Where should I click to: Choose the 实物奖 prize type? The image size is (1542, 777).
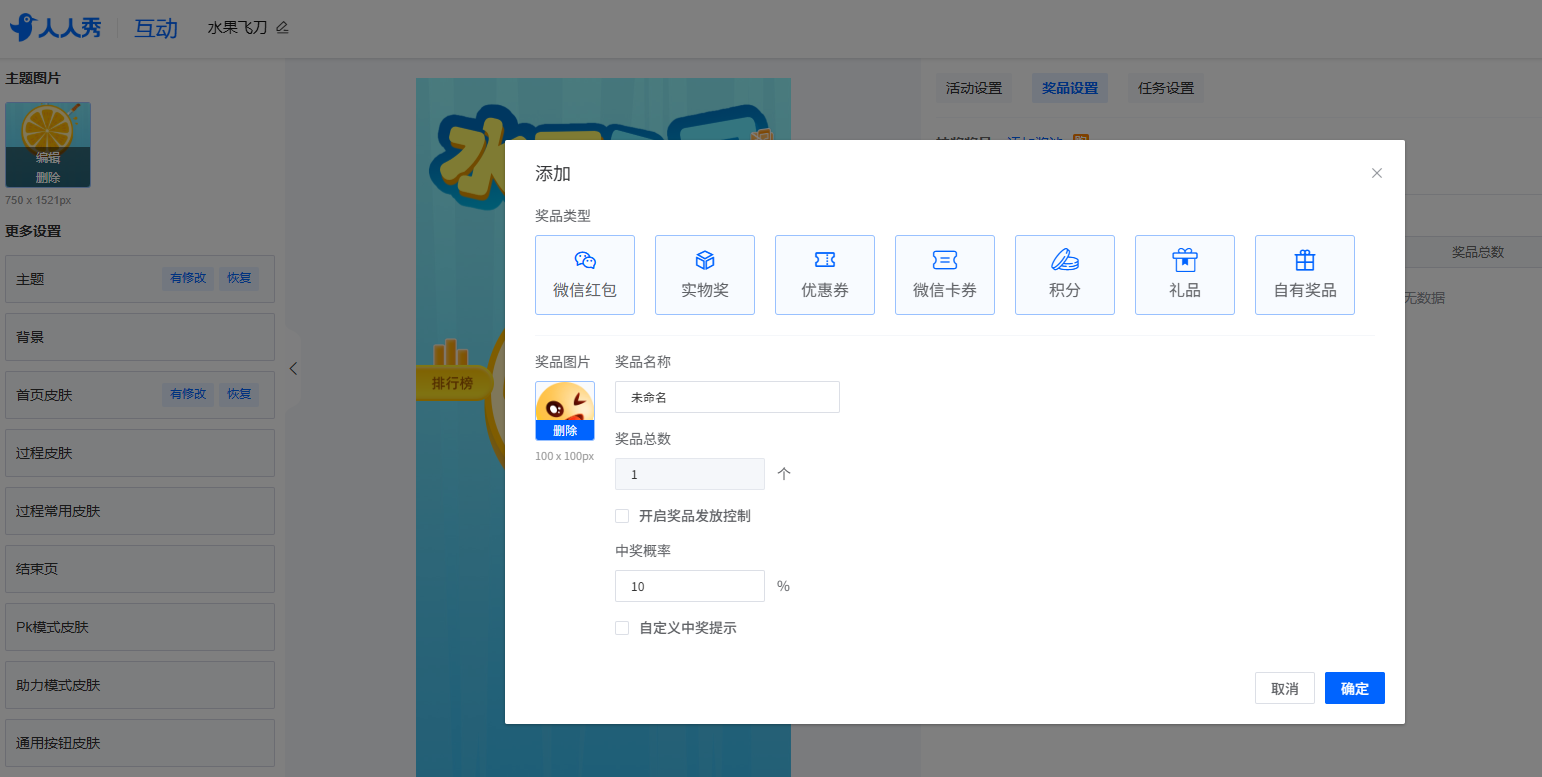click(705, 275)
